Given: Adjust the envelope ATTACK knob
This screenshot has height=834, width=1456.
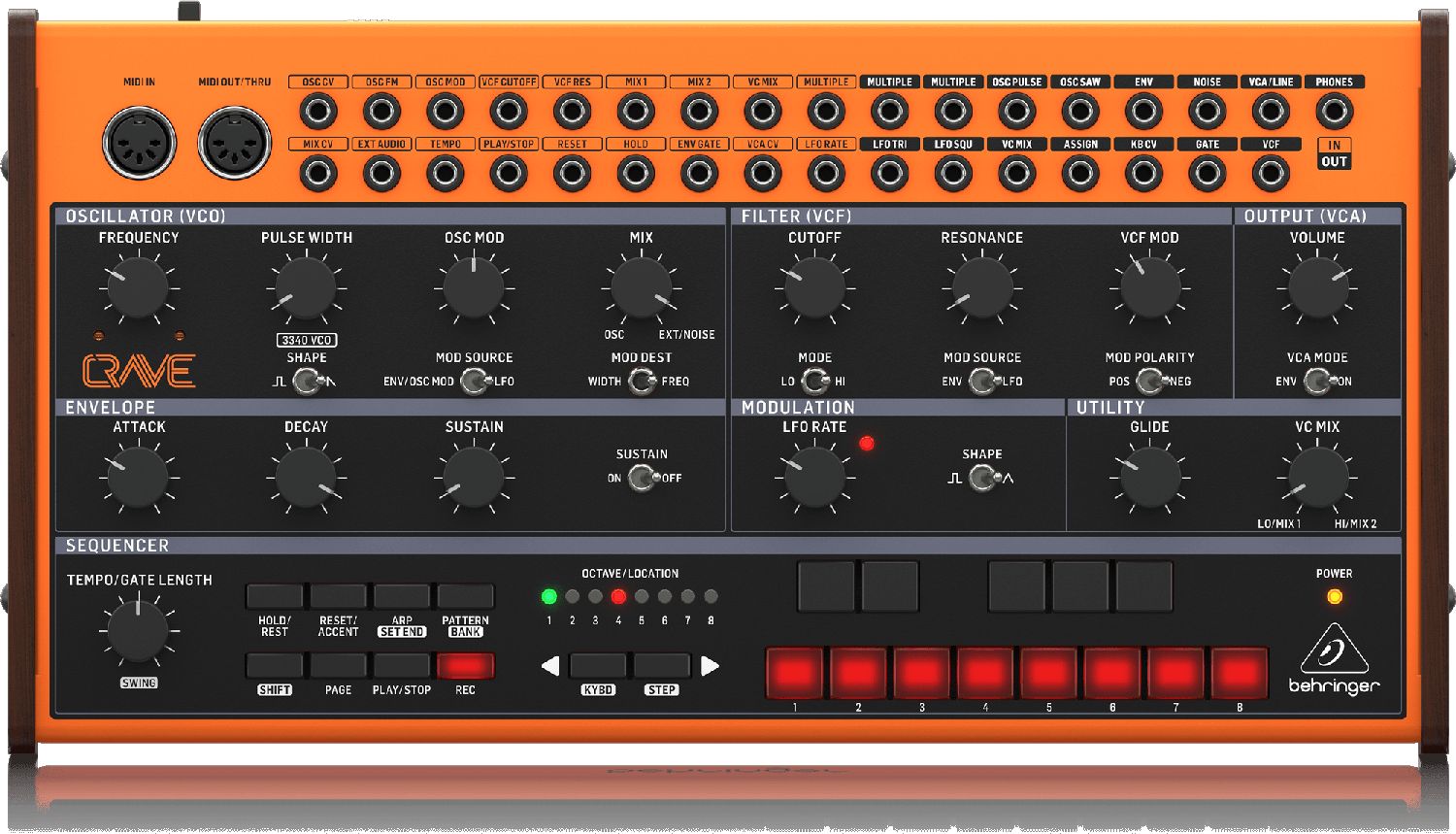Looking at the screenshot, I should point(139,478).
